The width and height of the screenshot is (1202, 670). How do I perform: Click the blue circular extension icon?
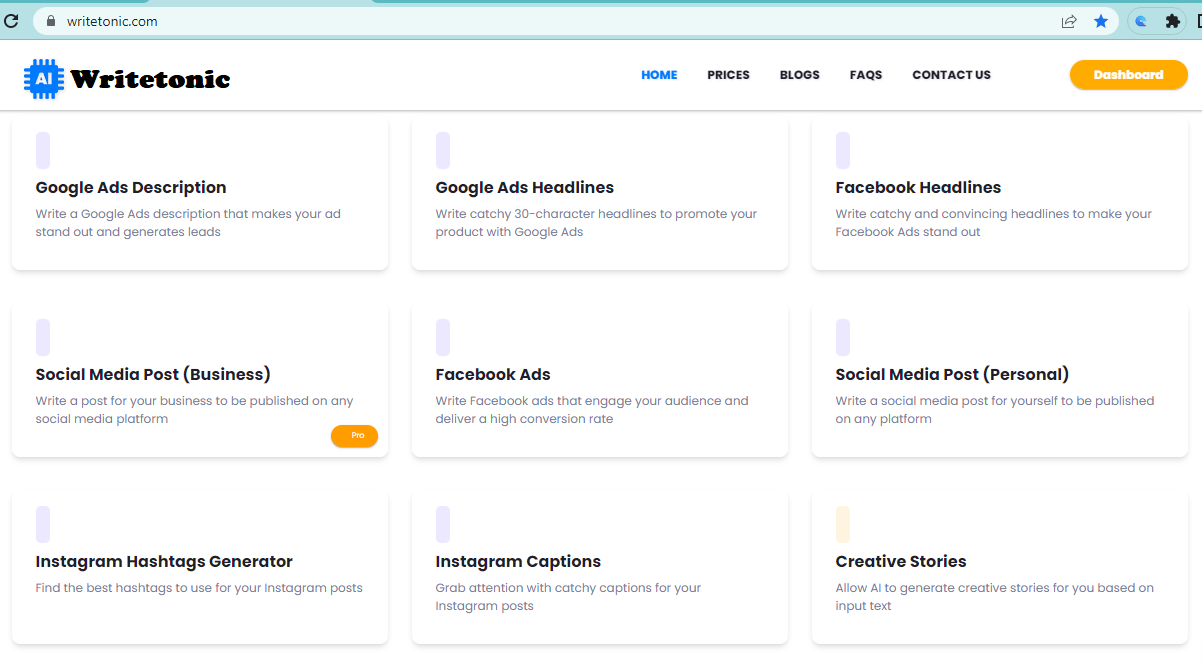point(1141,21)
